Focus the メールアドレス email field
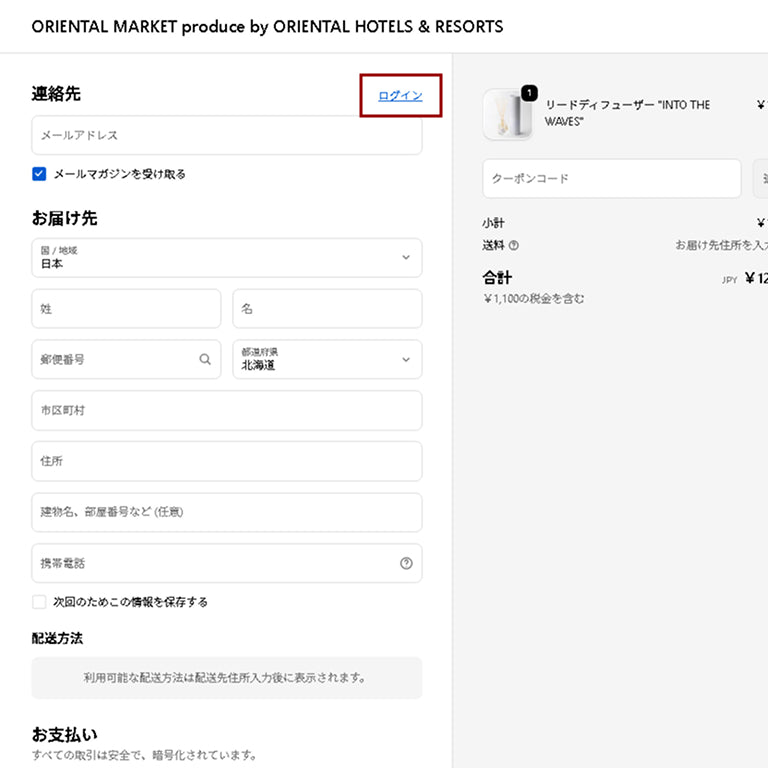This screenshot has width=768, height=768. pyautogui.click(x=226, y=135)
